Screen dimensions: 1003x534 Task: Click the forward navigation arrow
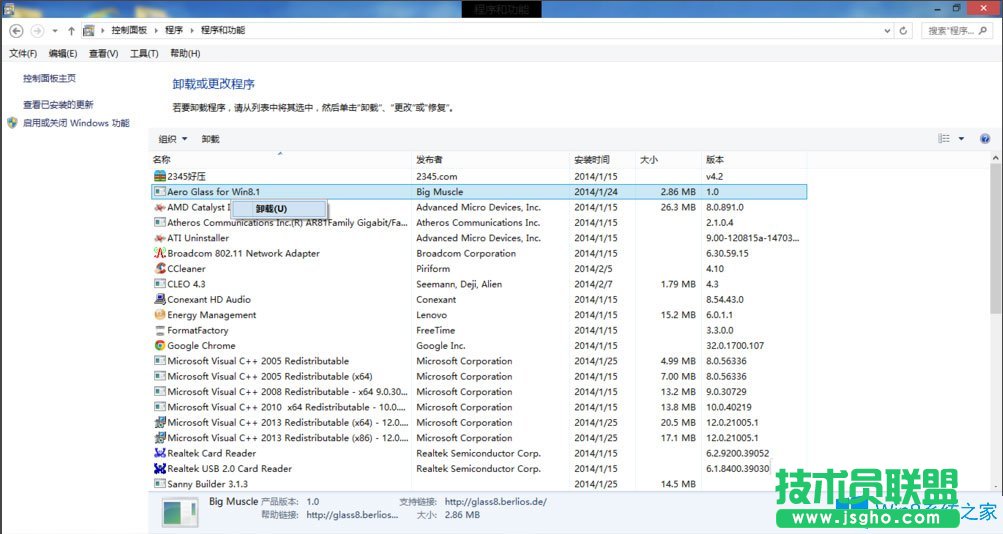pos(38,31)
